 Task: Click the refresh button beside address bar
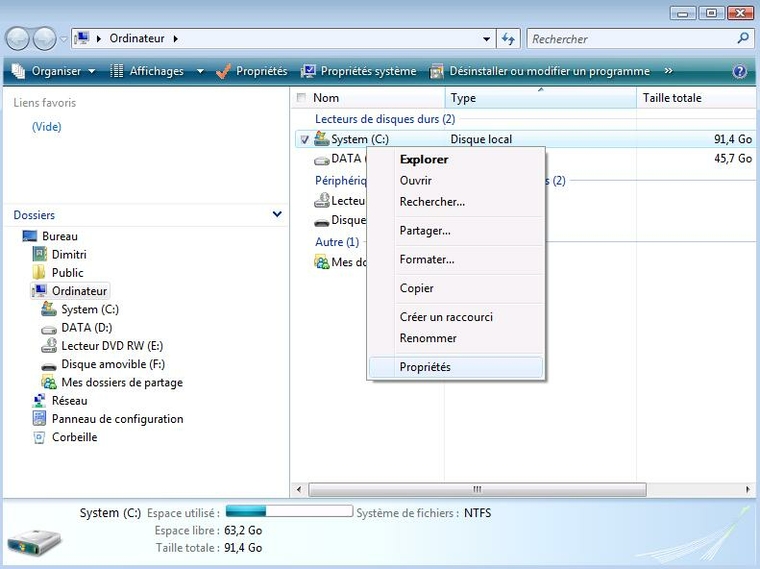(x=508, y=39)
